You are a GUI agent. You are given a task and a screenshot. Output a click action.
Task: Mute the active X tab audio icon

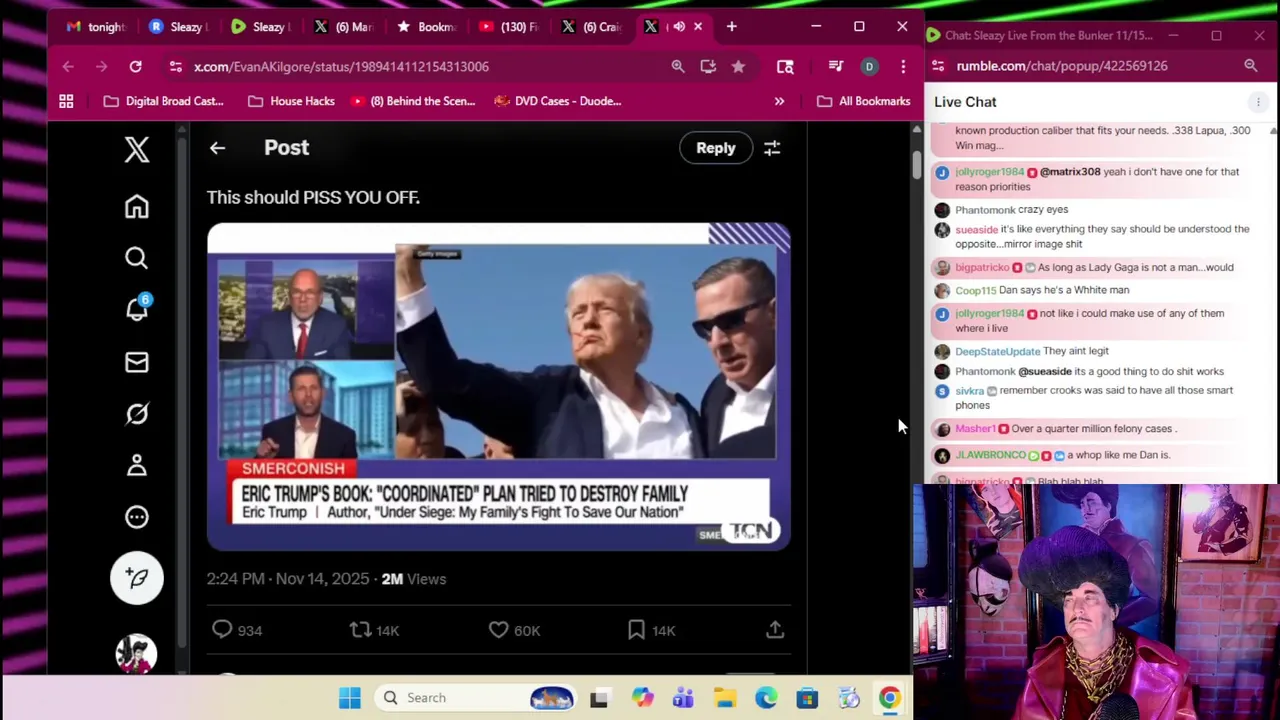point(679,27)
